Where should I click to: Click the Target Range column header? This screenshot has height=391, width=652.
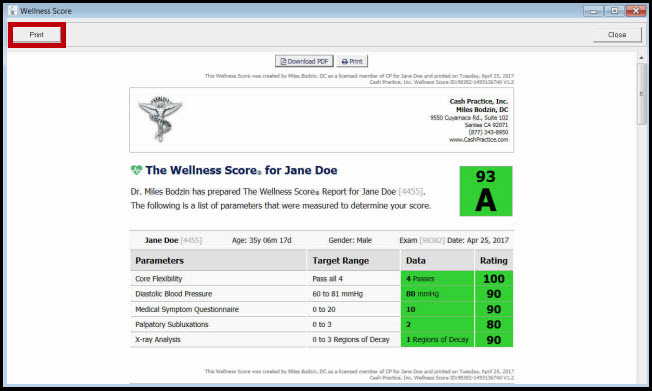click(353, 260)
